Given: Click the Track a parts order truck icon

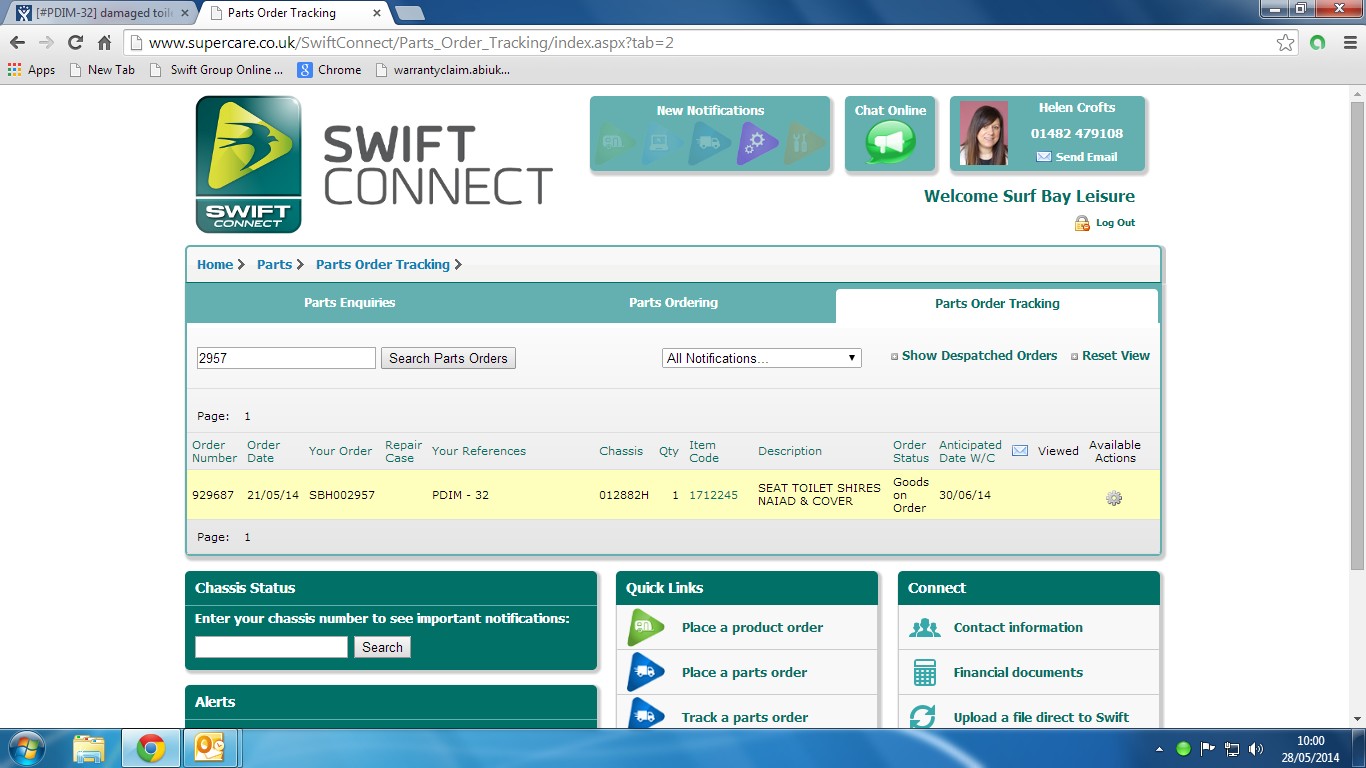Looking at the screenshot, I should [x=646, y=715].
